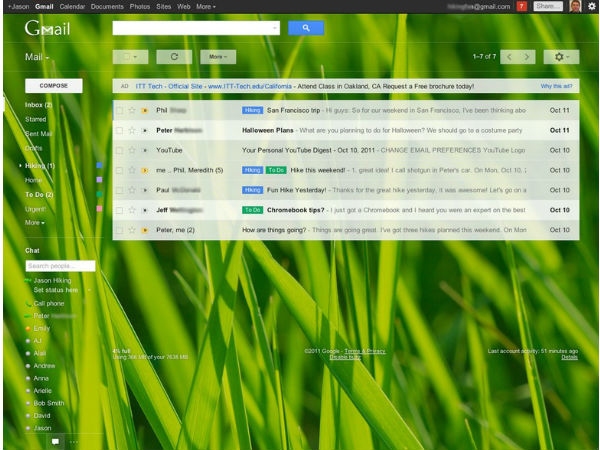
Task: Click the blue Hiking label color swatch
Action: pyautogui.click(x=99, y=165)
